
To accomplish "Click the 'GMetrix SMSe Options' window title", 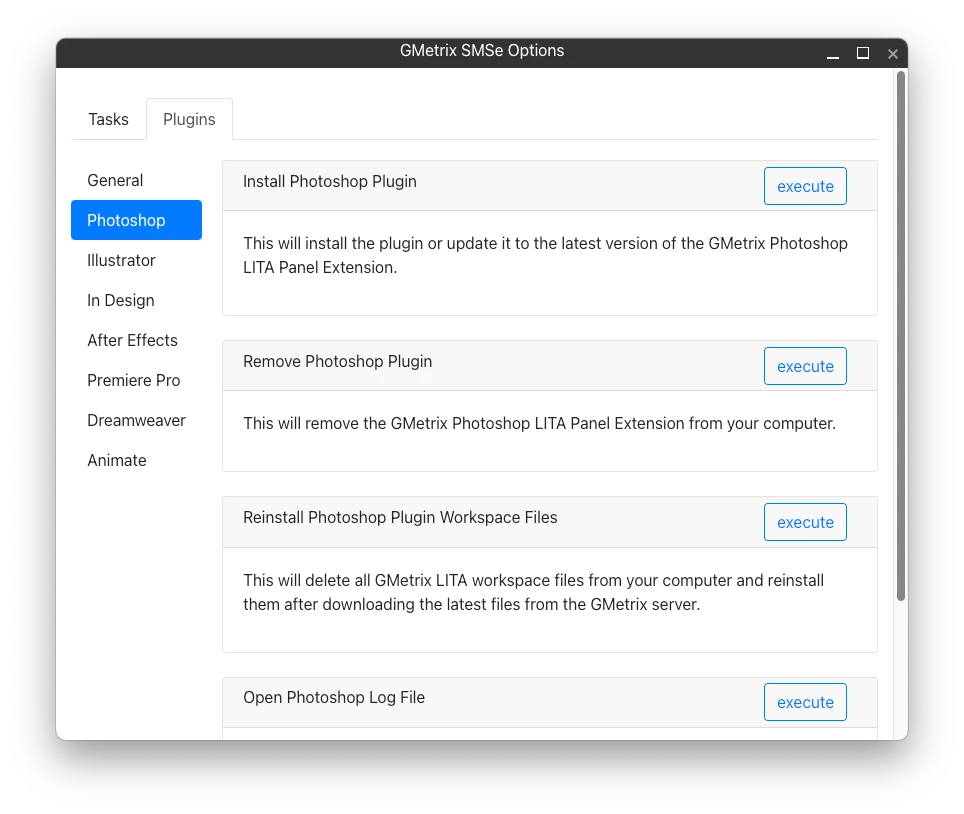I will coord(482,50).
